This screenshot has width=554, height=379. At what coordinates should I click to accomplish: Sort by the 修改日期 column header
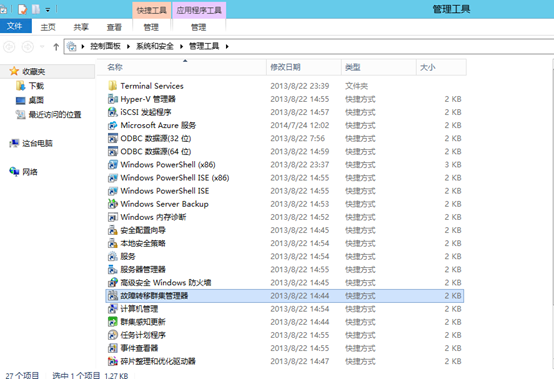[x=303, y=67]
